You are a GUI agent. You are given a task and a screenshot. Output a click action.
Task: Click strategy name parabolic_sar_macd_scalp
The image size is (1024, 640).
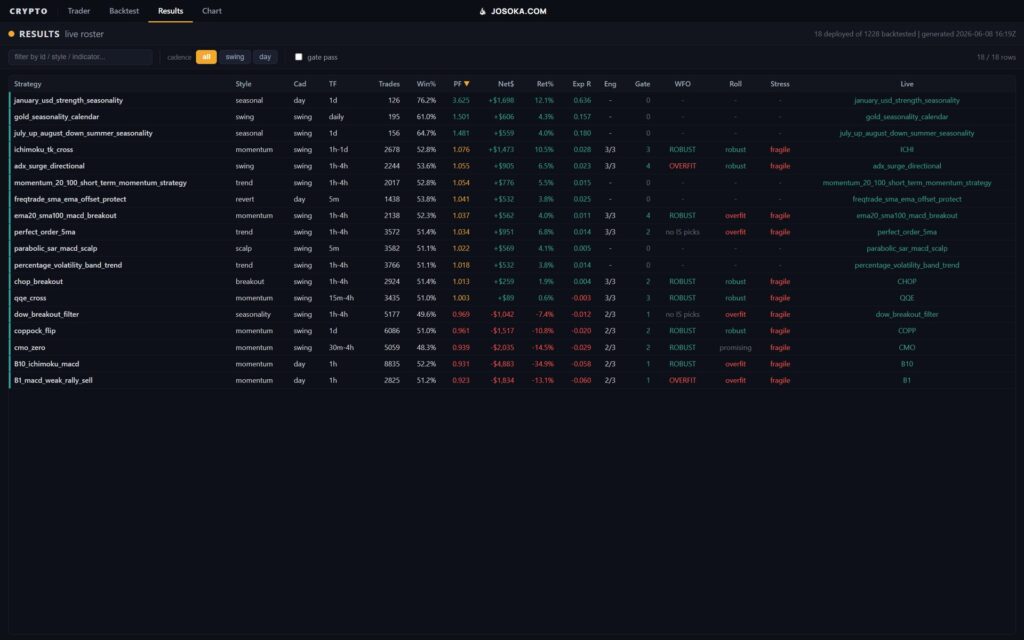[56, 248]
